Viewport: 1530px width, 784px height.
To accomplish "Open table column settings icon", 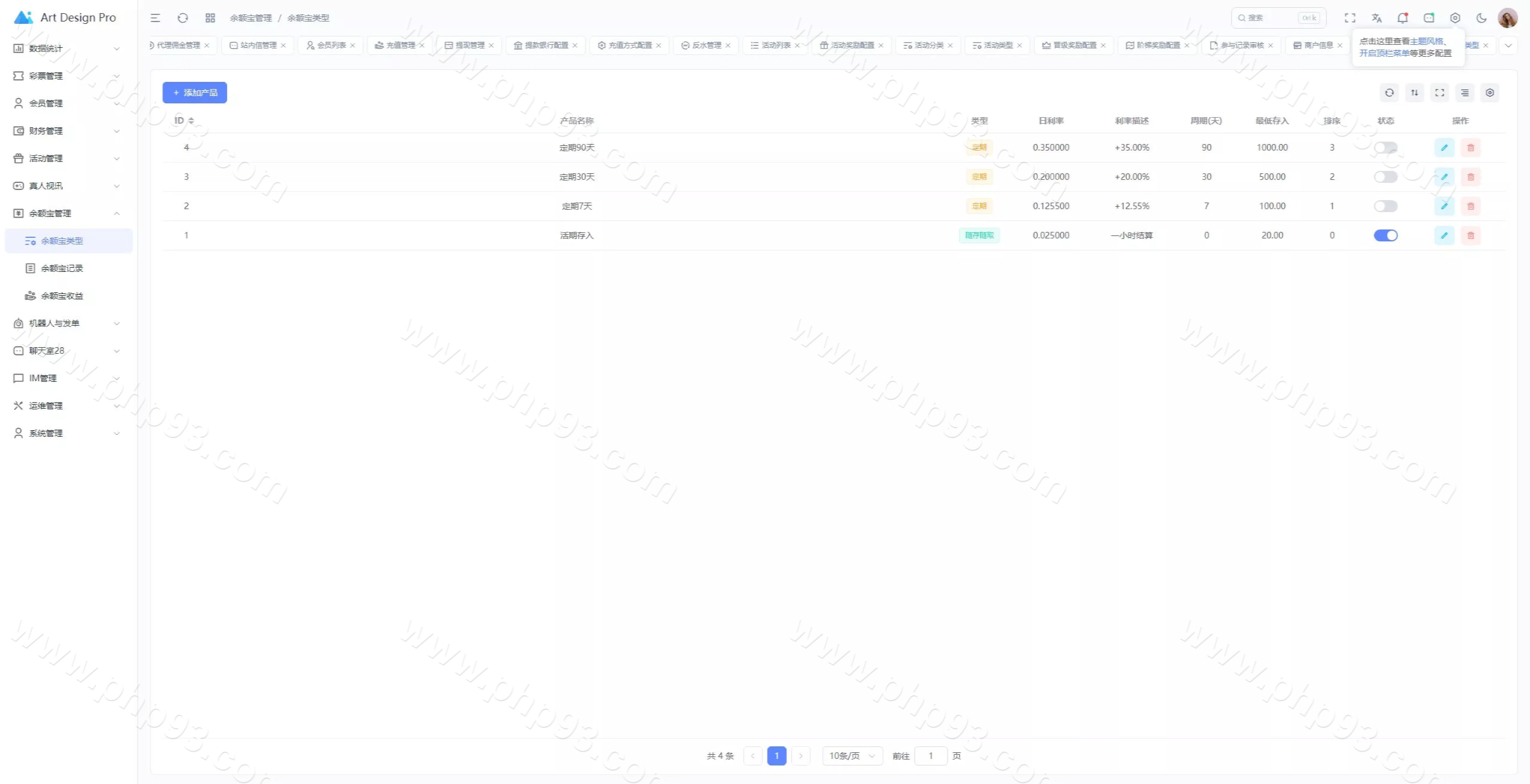I will coord(1464,93).
